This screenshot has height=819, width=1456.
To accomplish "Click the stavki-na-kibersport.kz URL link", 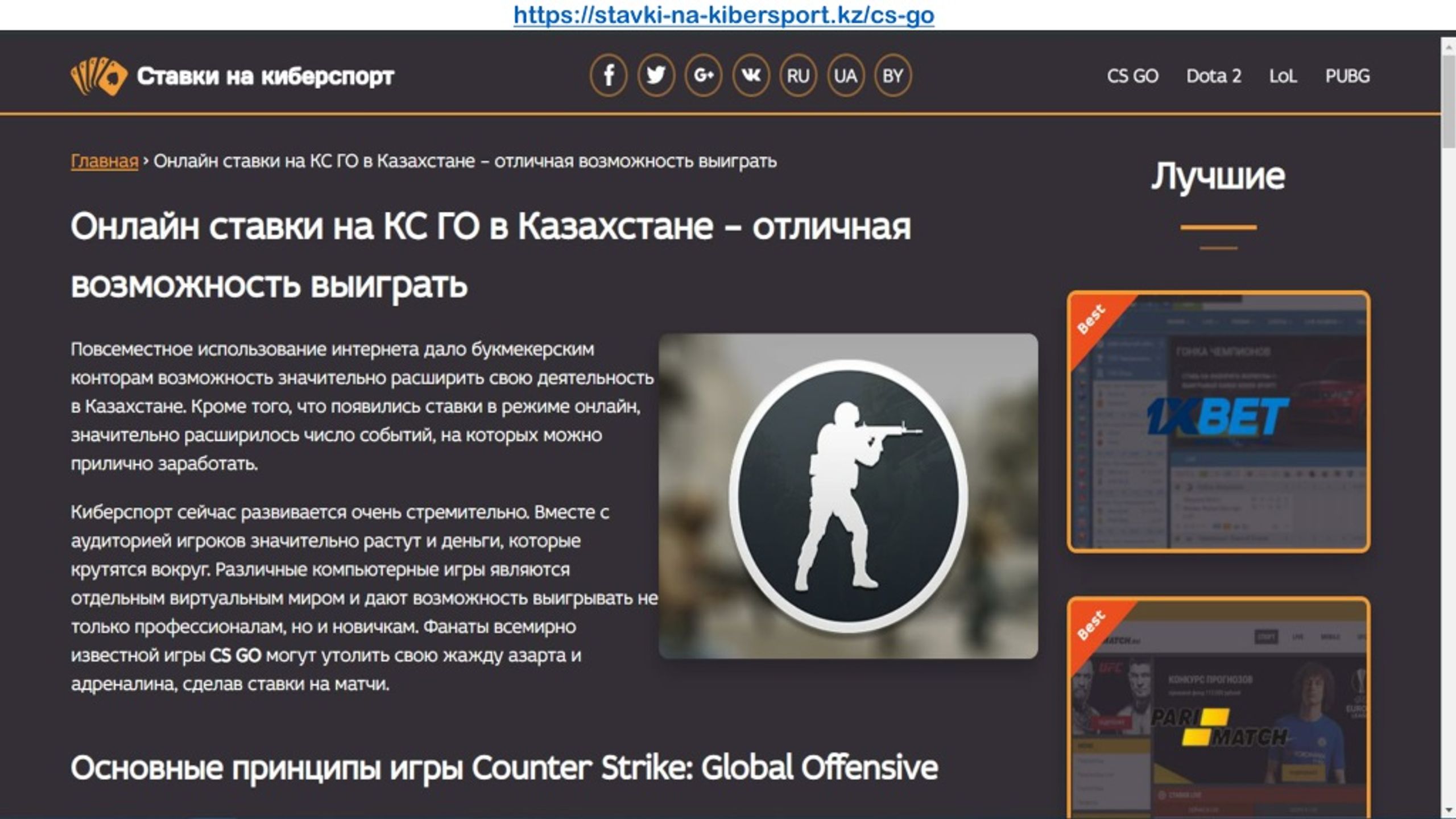I will coord(723,15).
